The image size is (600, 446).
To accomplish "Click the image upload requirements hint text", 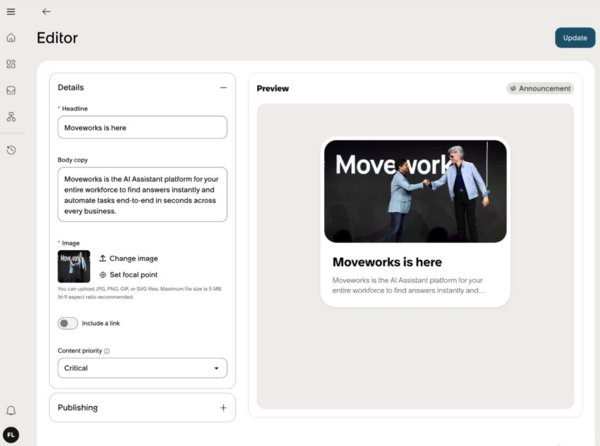I will tap(140, 293).
